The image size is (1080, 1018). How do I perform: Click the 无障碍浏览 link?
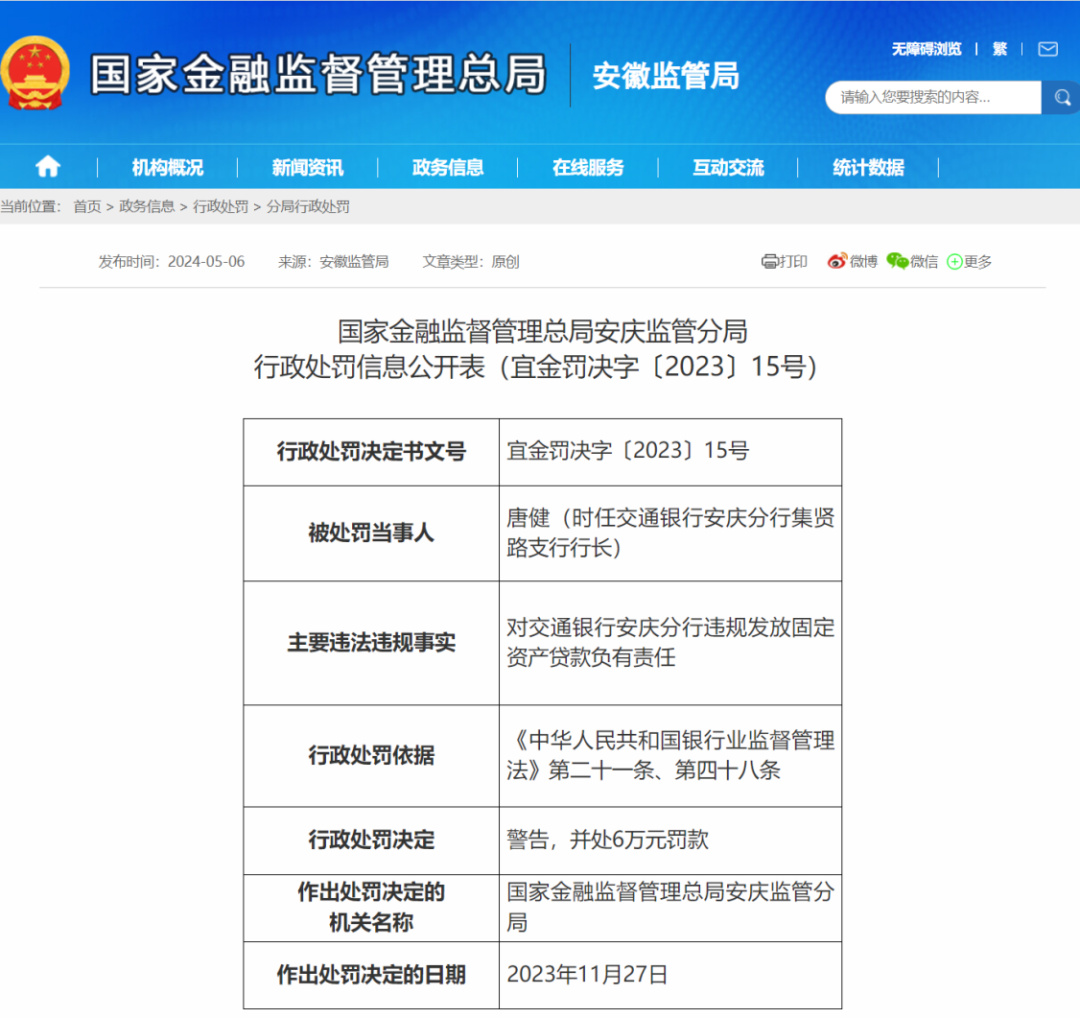926,49
